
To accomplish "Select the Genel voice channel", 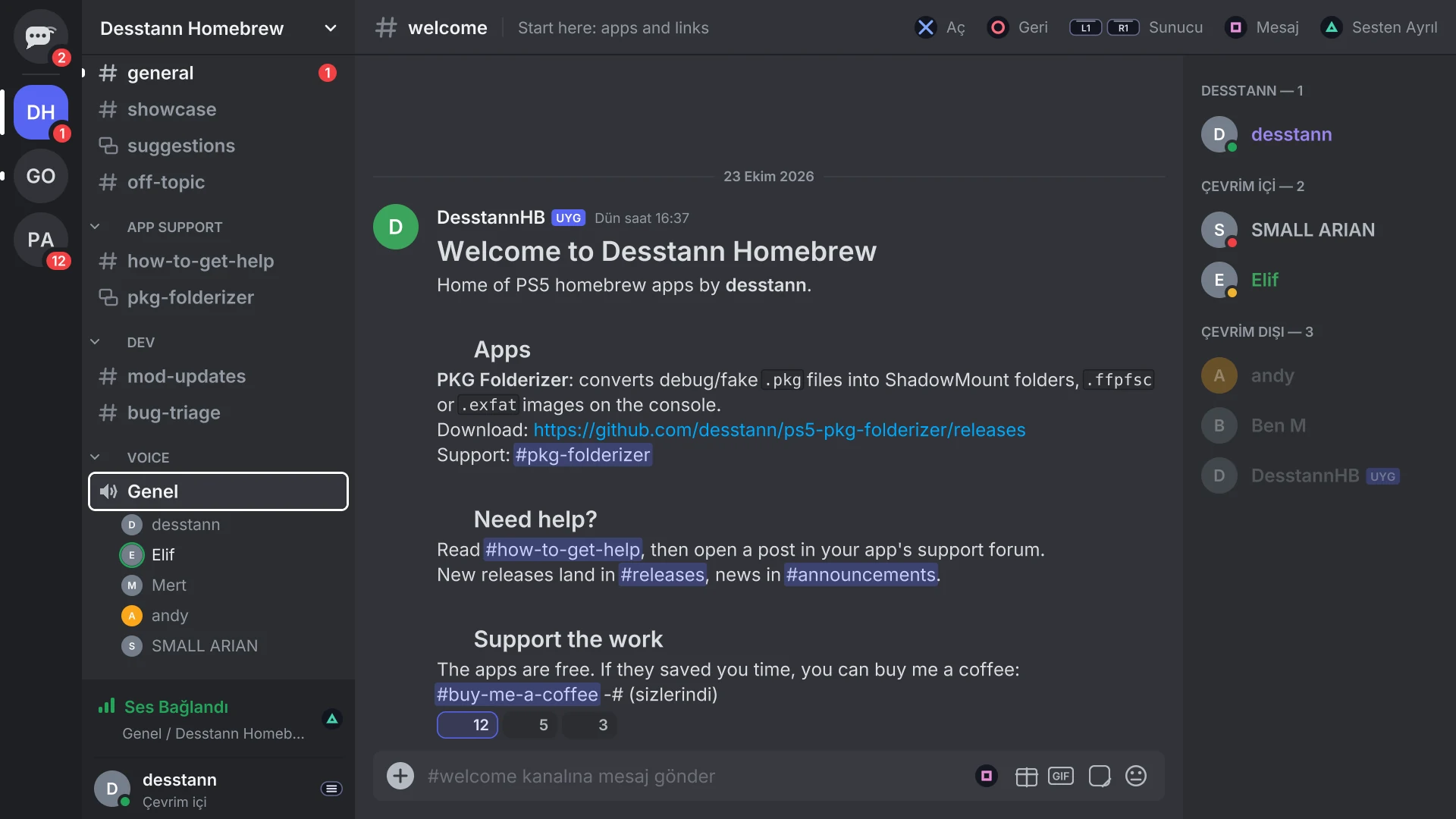I will [218, 491].
